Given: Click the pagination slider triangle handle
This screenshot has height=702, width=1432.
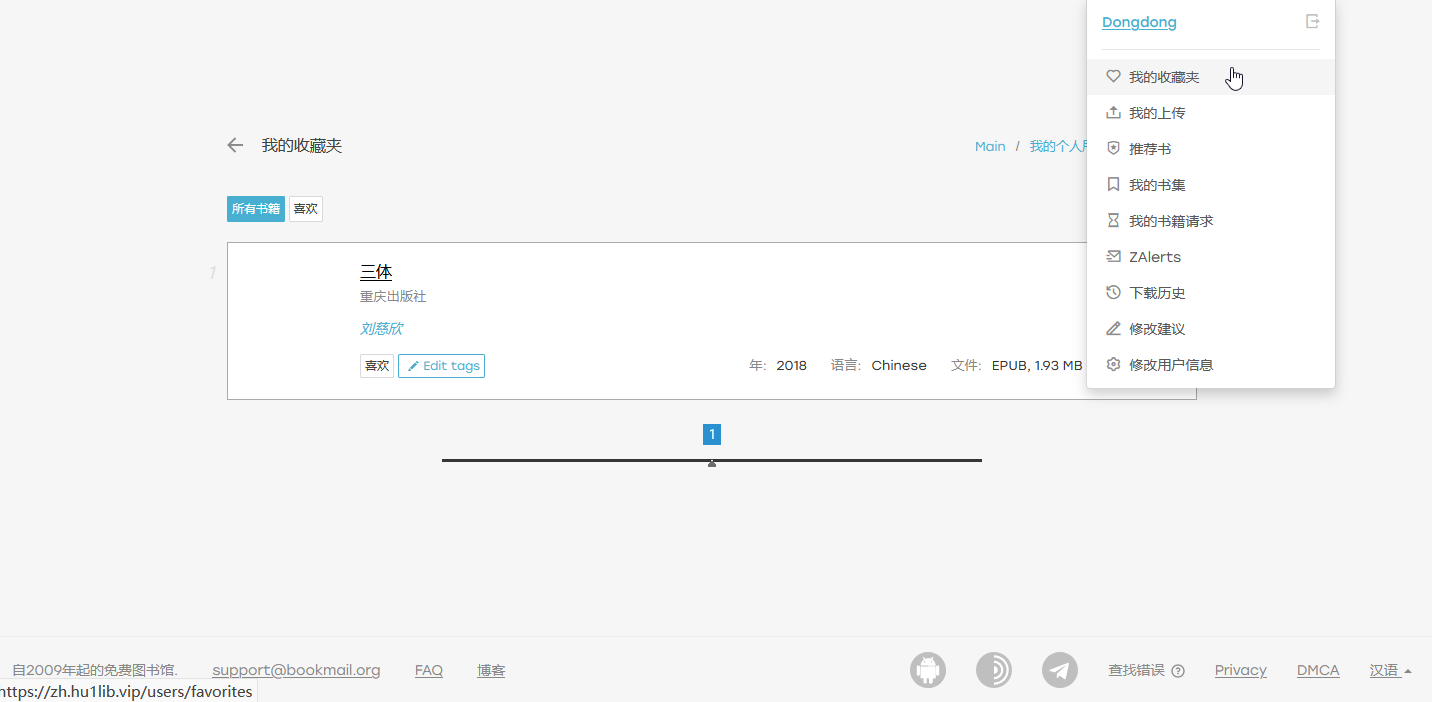Looking at the screenshot, I should point(712,463).
